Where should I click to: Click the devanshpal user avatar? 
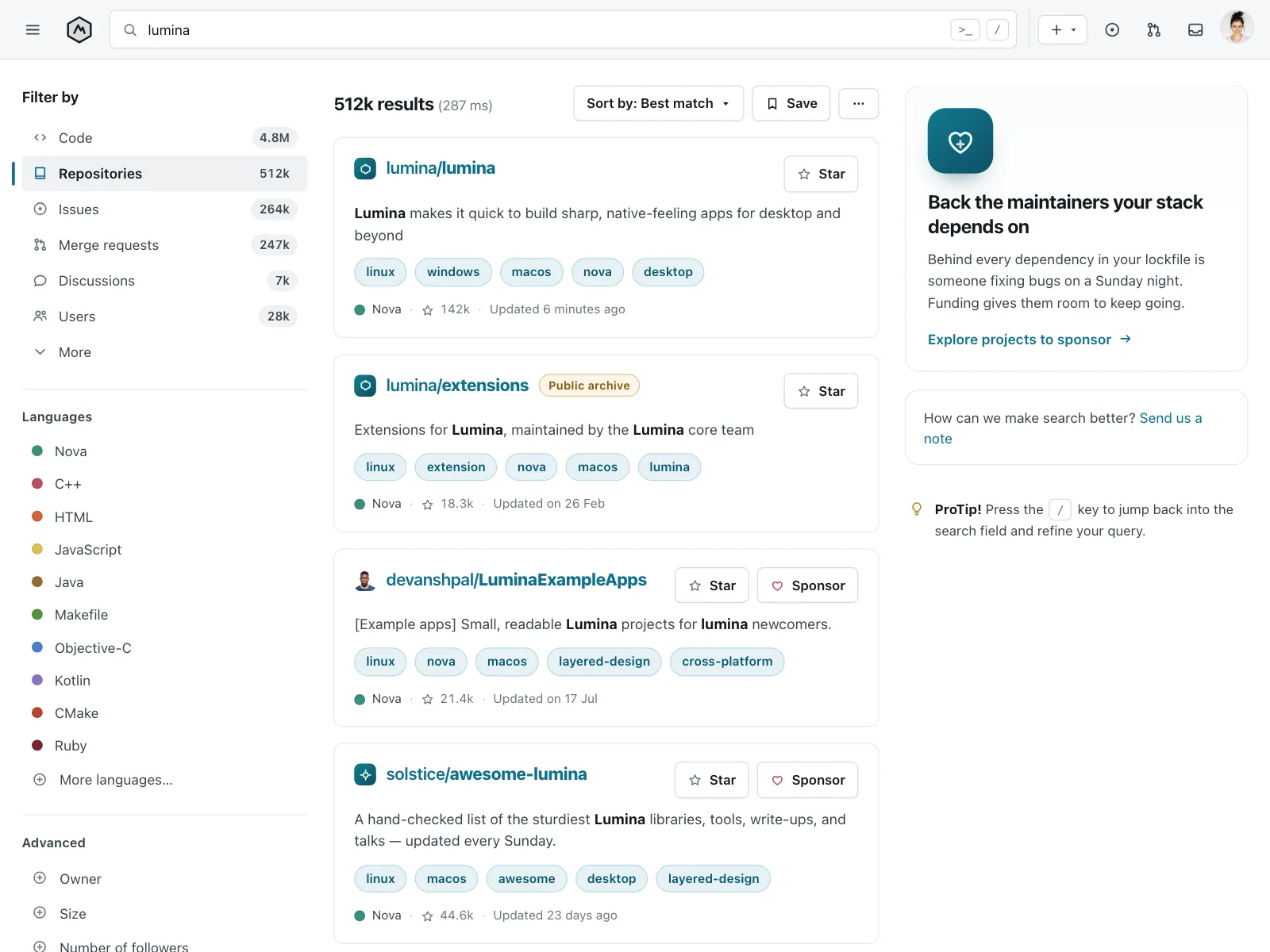(365, 580)
